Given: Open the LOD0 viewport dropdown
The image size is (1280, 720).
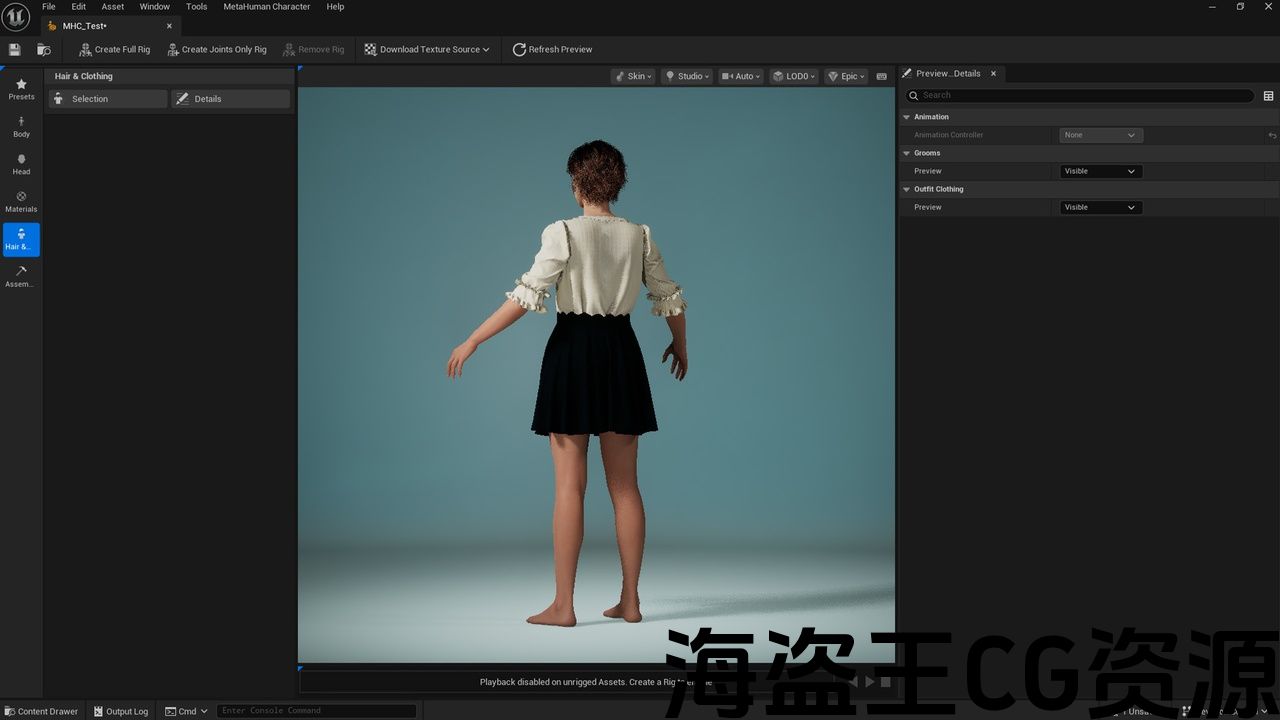Looking at the screenshot, I should tap(793, 76).
